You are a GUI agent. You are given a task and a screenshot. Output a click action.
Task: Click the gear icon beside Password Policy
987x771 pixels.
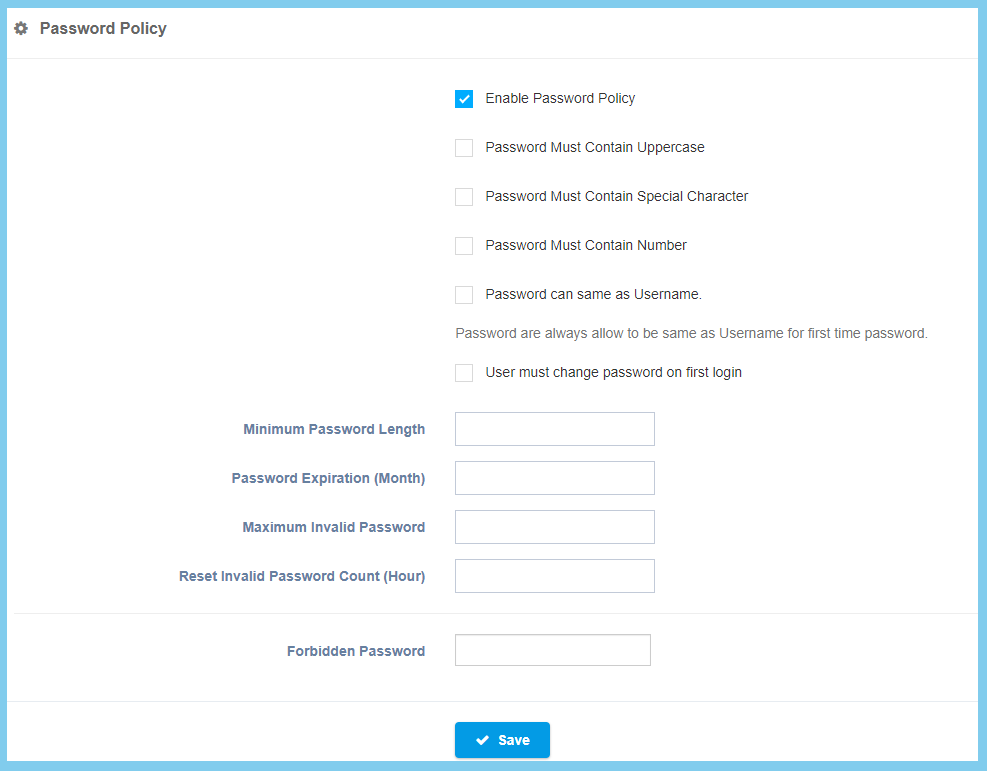pyautogui.click(x=21, y=29)
